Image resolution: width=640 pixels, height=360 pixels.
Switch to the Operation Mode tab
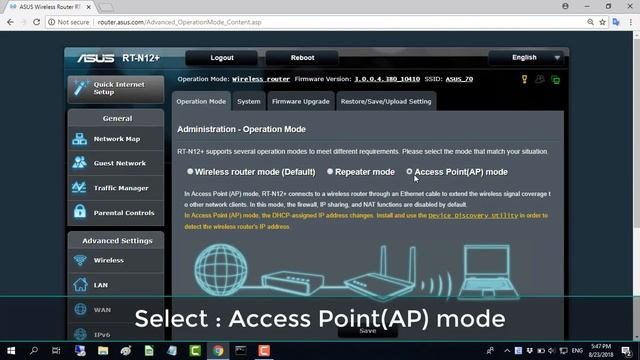tap(201, 101)
